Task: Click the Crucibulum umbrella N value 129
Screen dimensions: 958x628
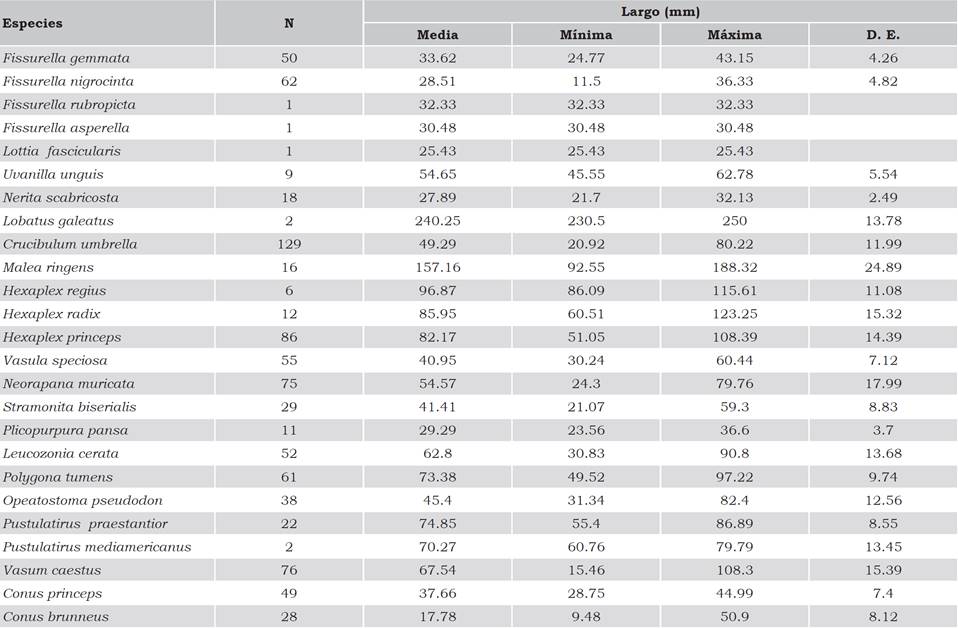Action: click(x=289, y=244)
